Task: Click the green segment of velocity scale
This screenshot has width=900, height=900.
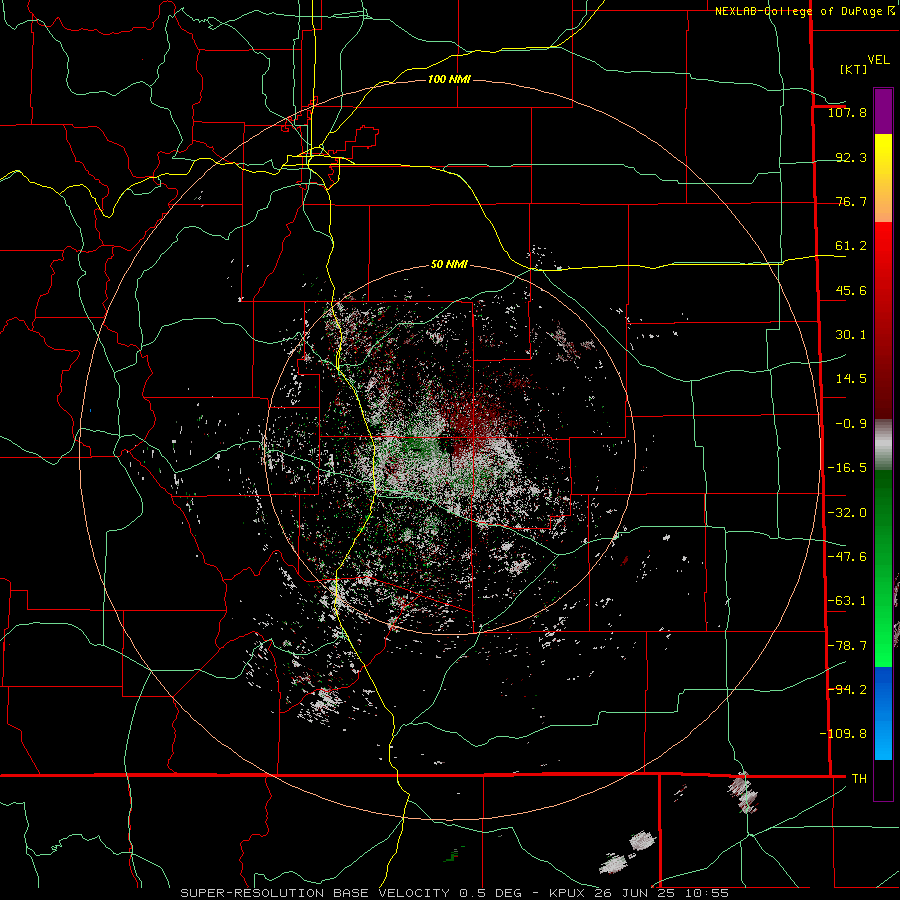Action: click(x=883, y=568)
